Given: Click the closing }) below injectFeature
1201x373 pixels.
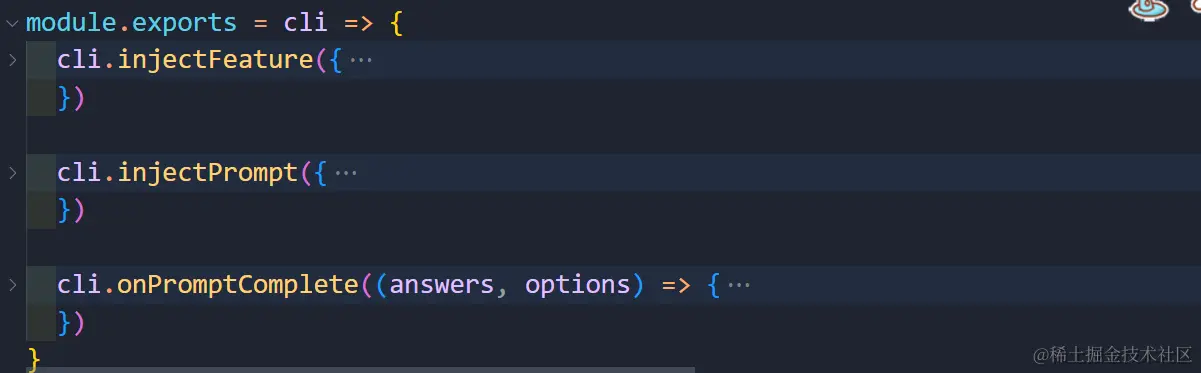Looking at the screenshot, I should [71, 98].
